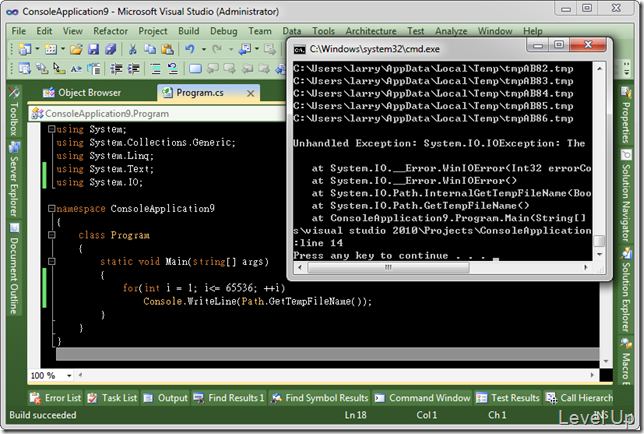The width and height of the screenshot is (644, 434).
Task: Click the code editor scroll right arrow
Action: coord(592,375)
